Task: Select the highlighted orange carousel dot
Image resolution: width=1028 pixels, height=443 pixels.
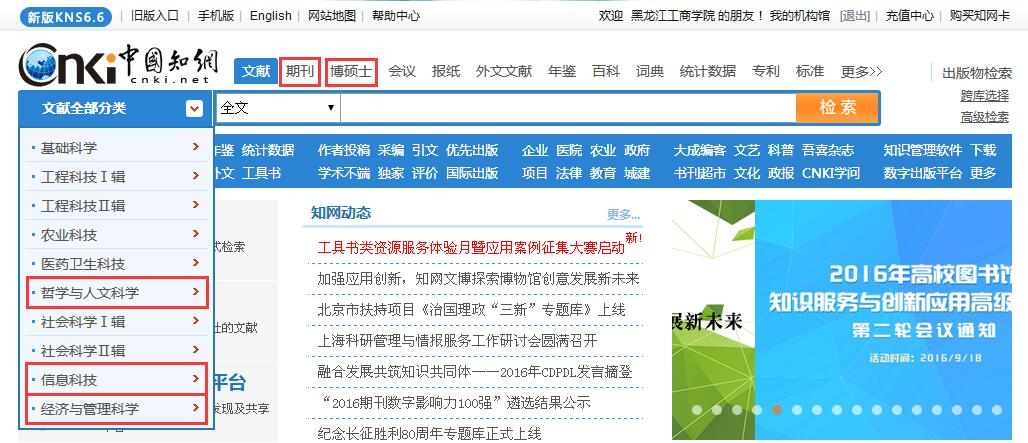Action: point(776,410)
